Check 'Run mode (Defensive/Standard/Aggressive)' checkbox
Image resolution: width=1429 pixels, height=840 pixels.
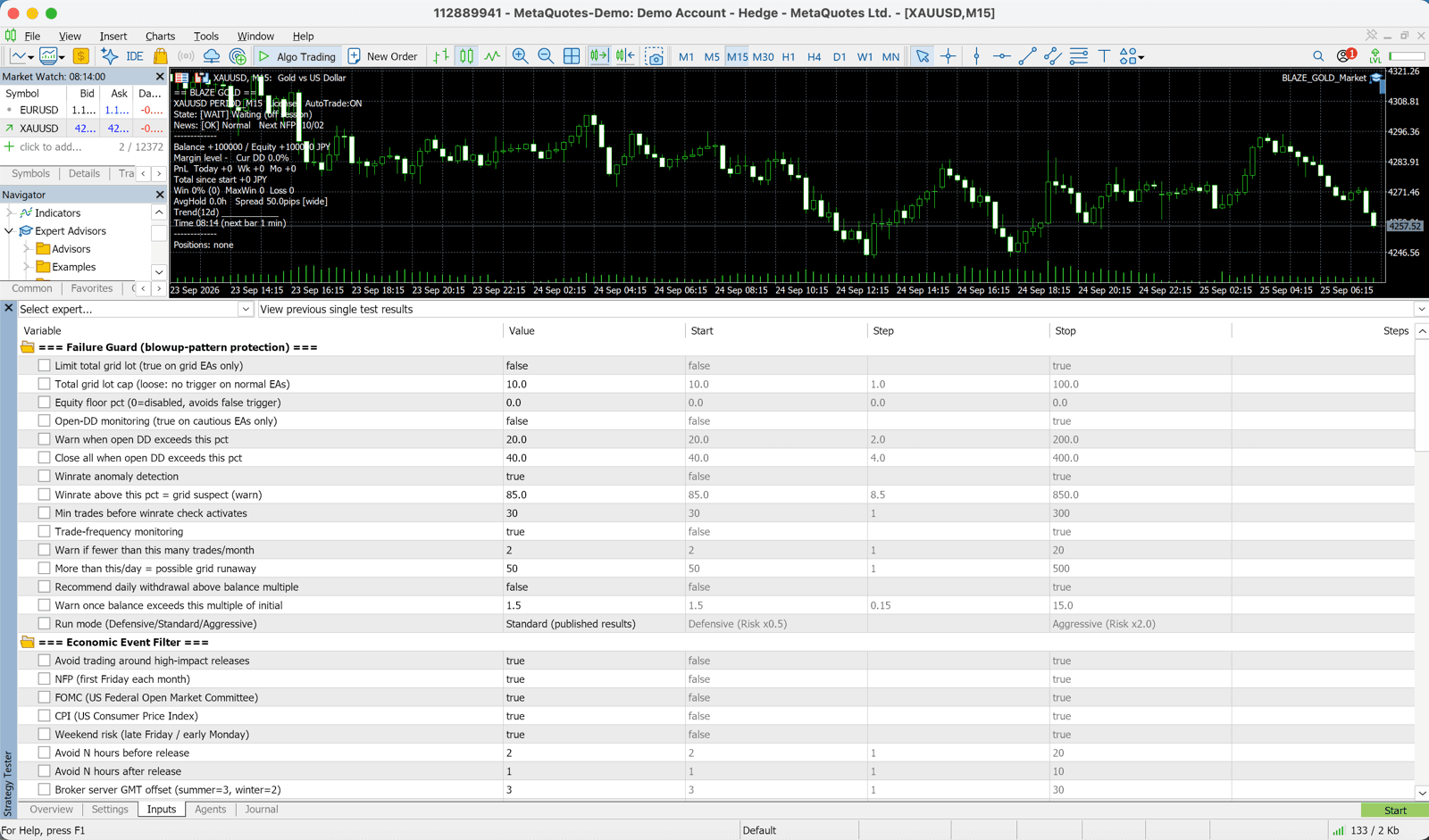click(x=44, y=623)
